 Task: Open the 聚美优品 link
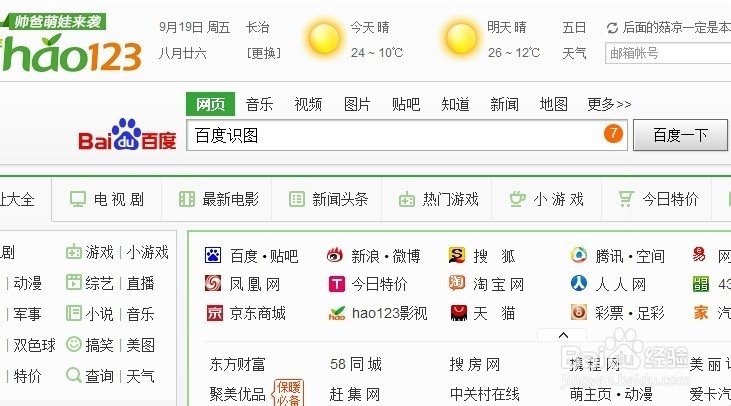point(237,394)
